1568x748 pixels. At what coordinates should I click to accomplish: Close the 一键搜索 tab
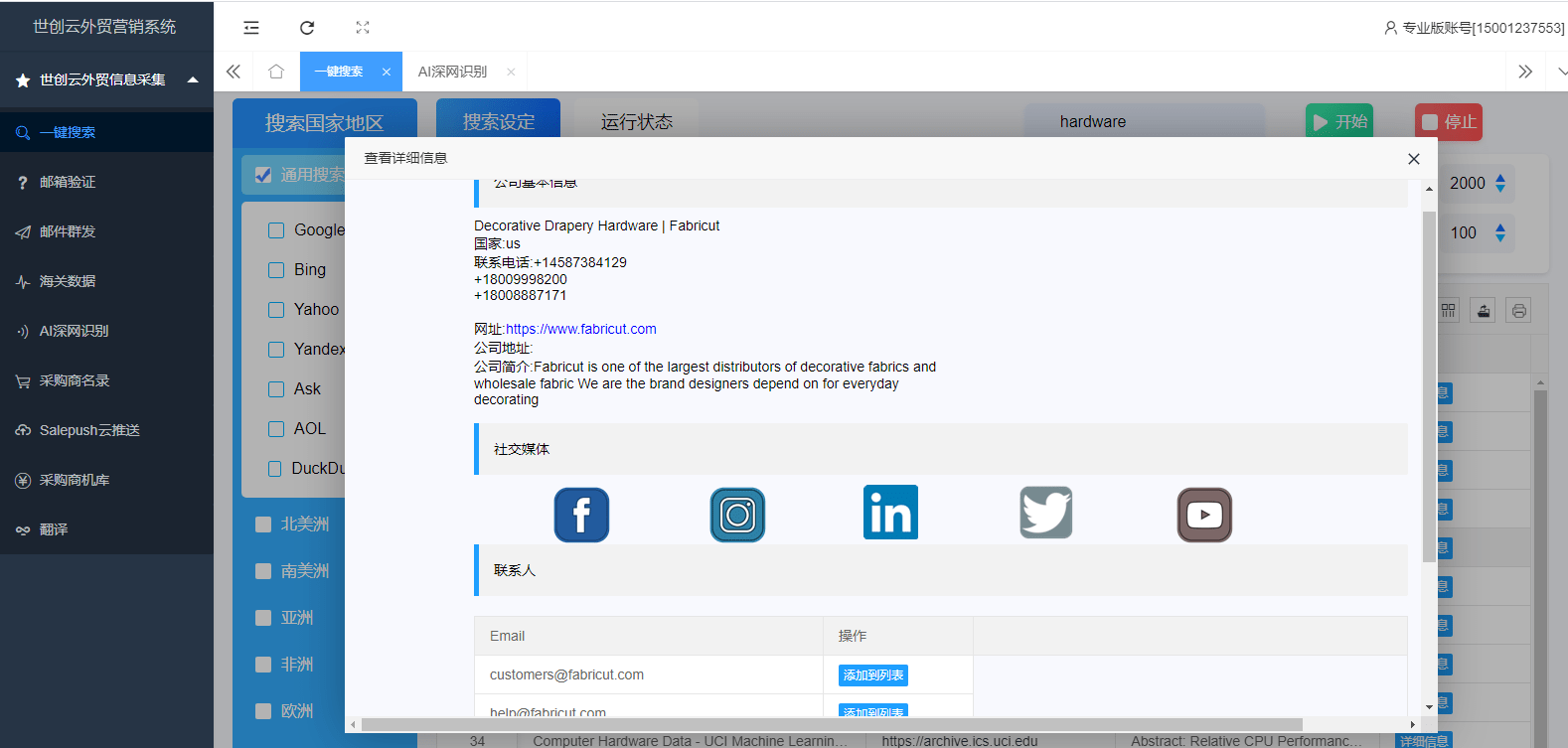pyautogui.click(x=387, y=72)
